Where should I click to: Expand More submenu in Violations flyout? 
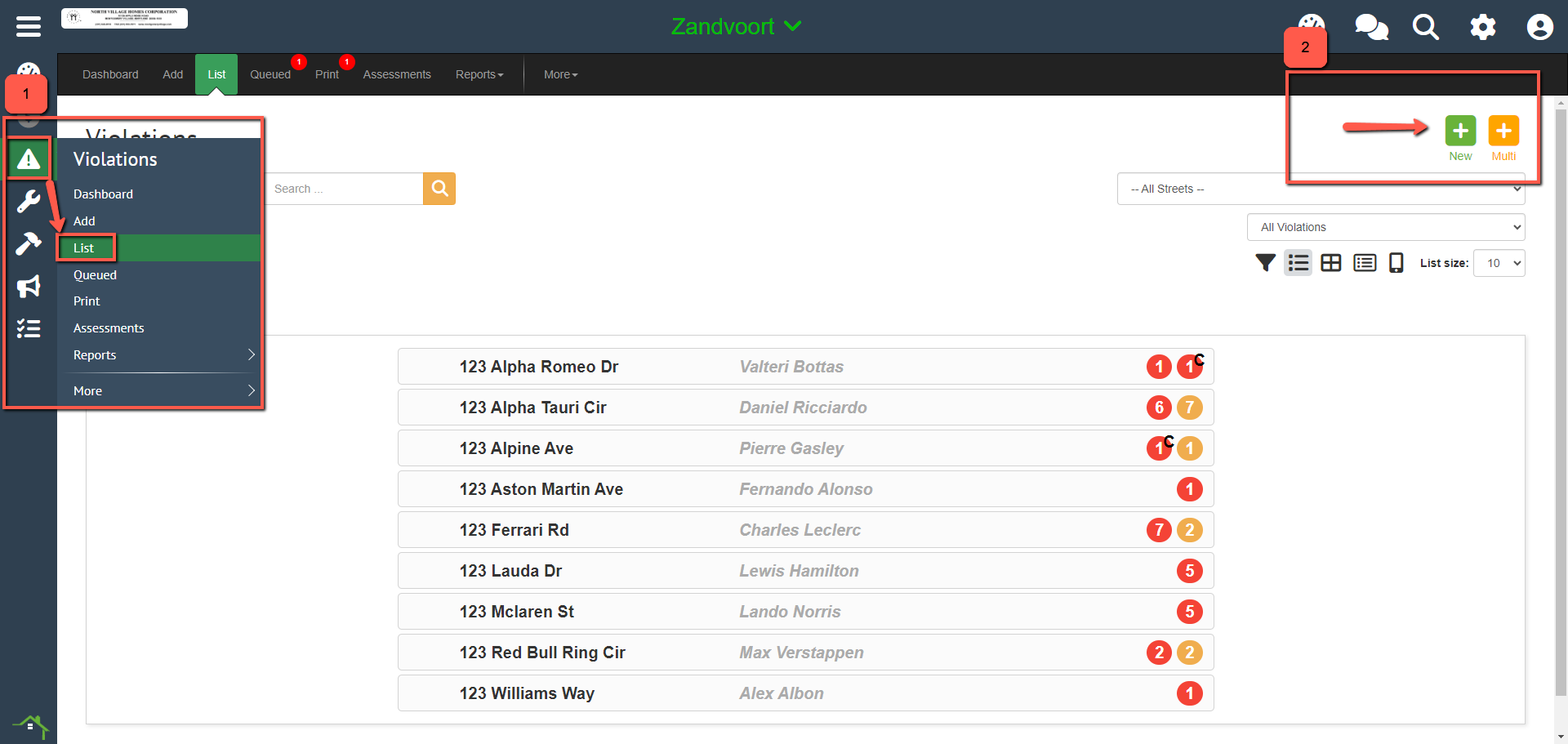click(159, 391)
